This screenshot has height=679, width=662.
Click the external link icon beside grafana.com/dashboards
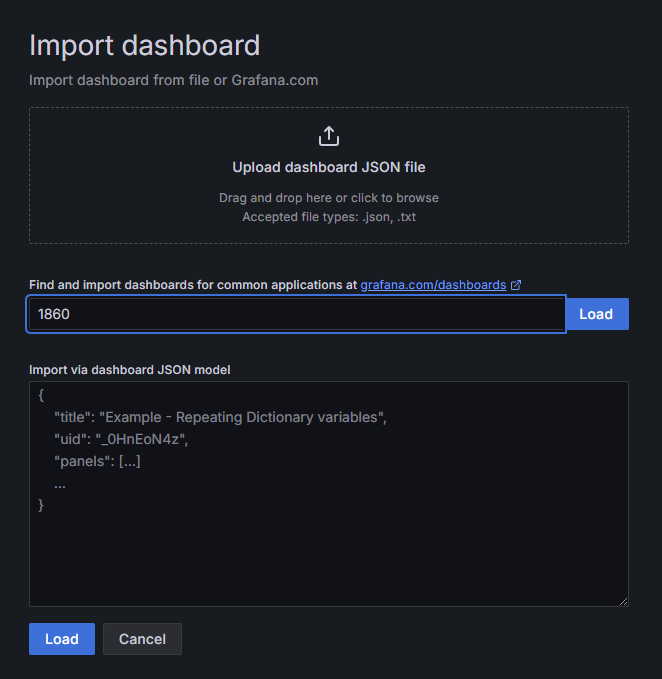[x=516, y=285]
